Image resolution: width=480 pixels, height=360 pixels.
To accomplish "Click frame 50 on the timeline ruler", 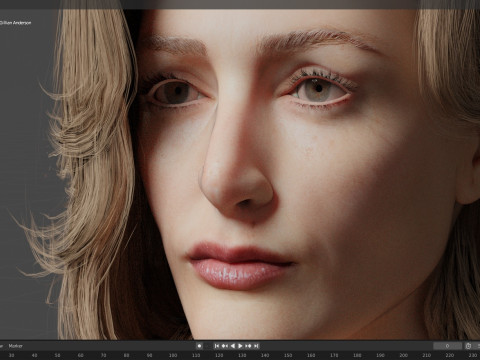I will point(57,355).
